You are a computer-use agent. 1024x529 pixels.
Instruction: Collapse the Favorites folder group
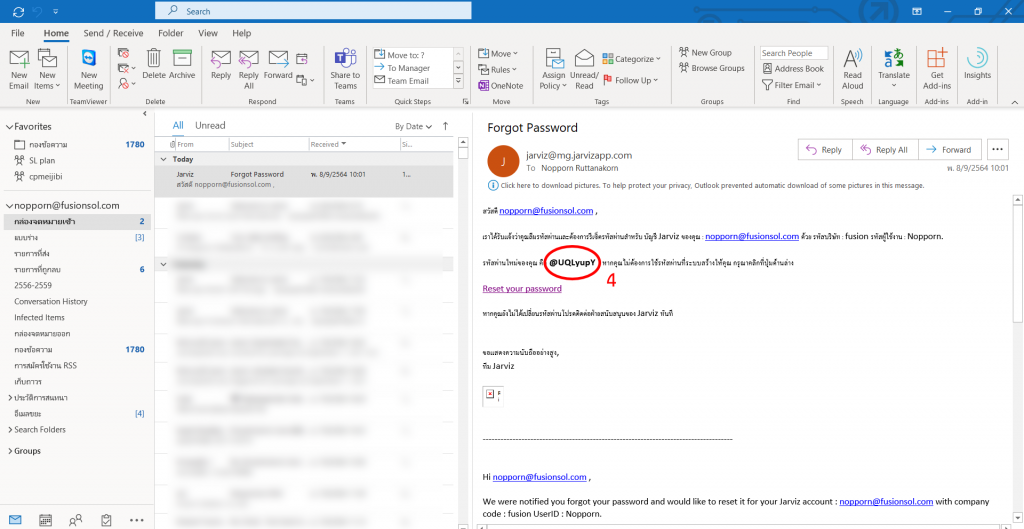(10, 127)
